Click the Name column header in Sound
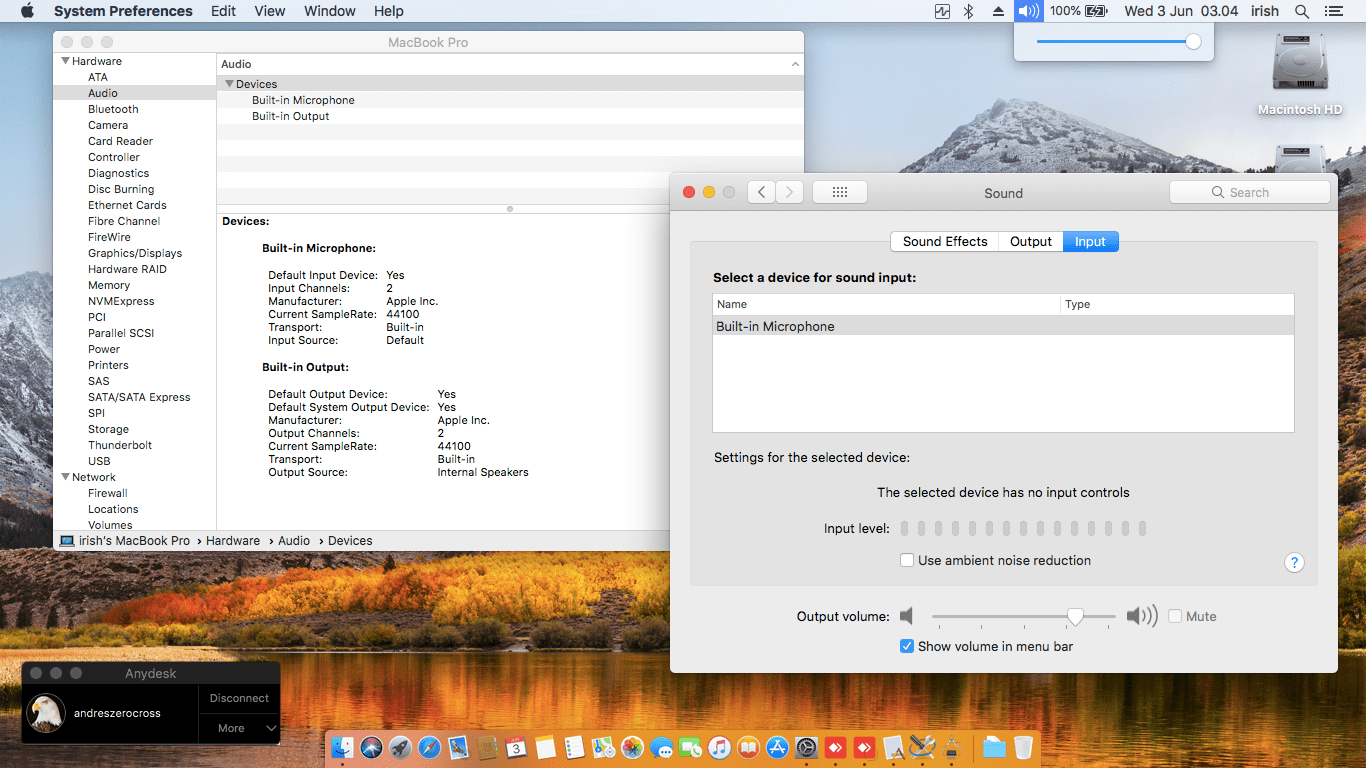 [x=886, y=304]
